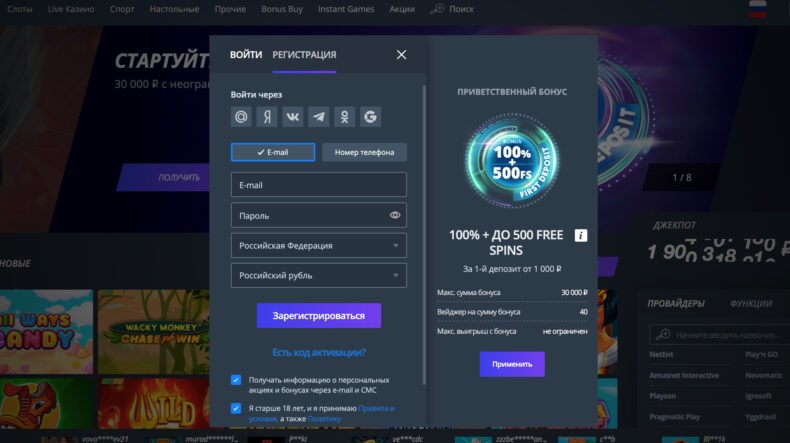Select the Igrosoft provider

pyautogui.click(x=758, y=396)
